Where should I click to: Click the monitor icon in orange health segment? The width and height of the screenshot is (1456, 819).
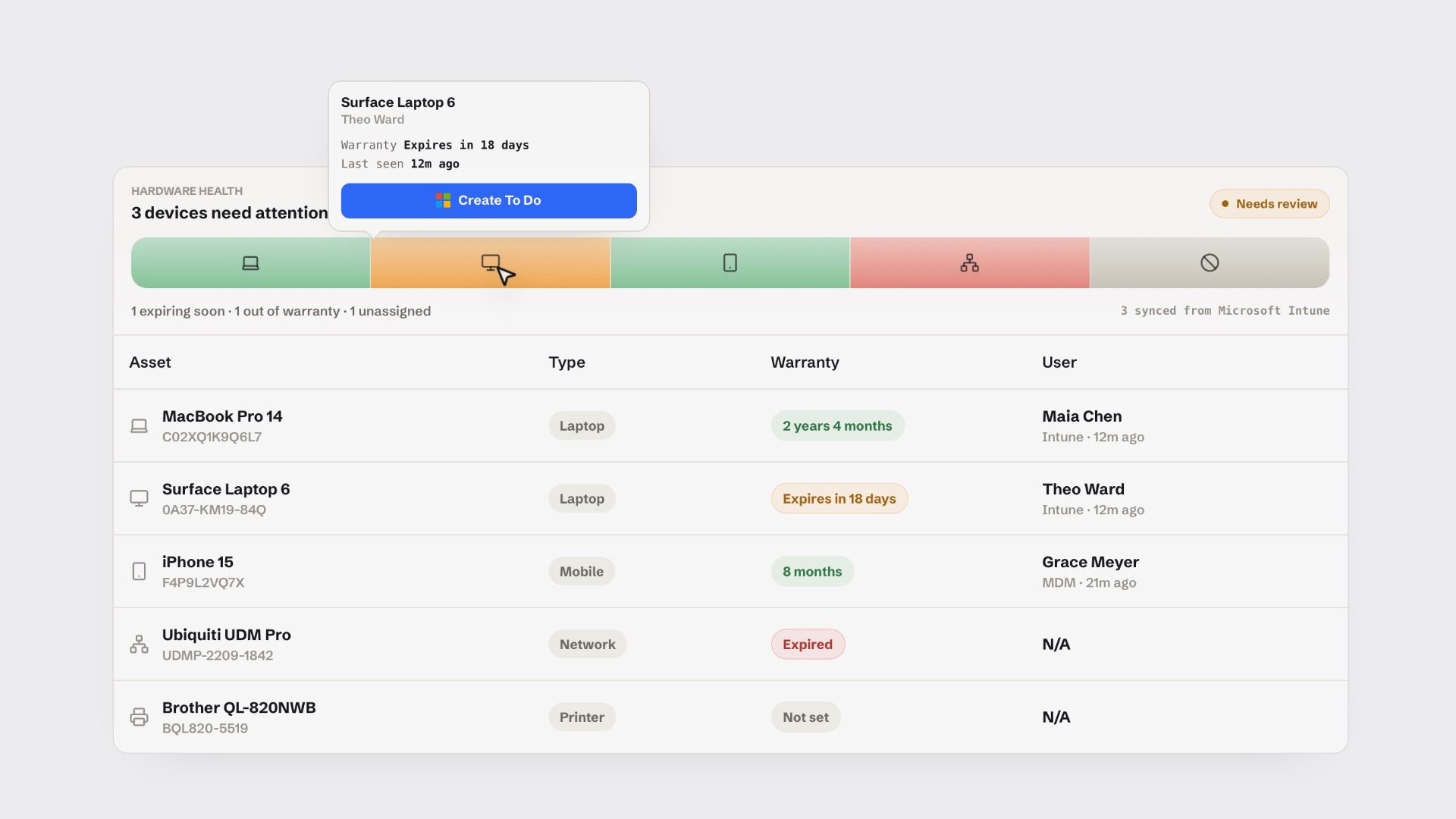point(491,263)
